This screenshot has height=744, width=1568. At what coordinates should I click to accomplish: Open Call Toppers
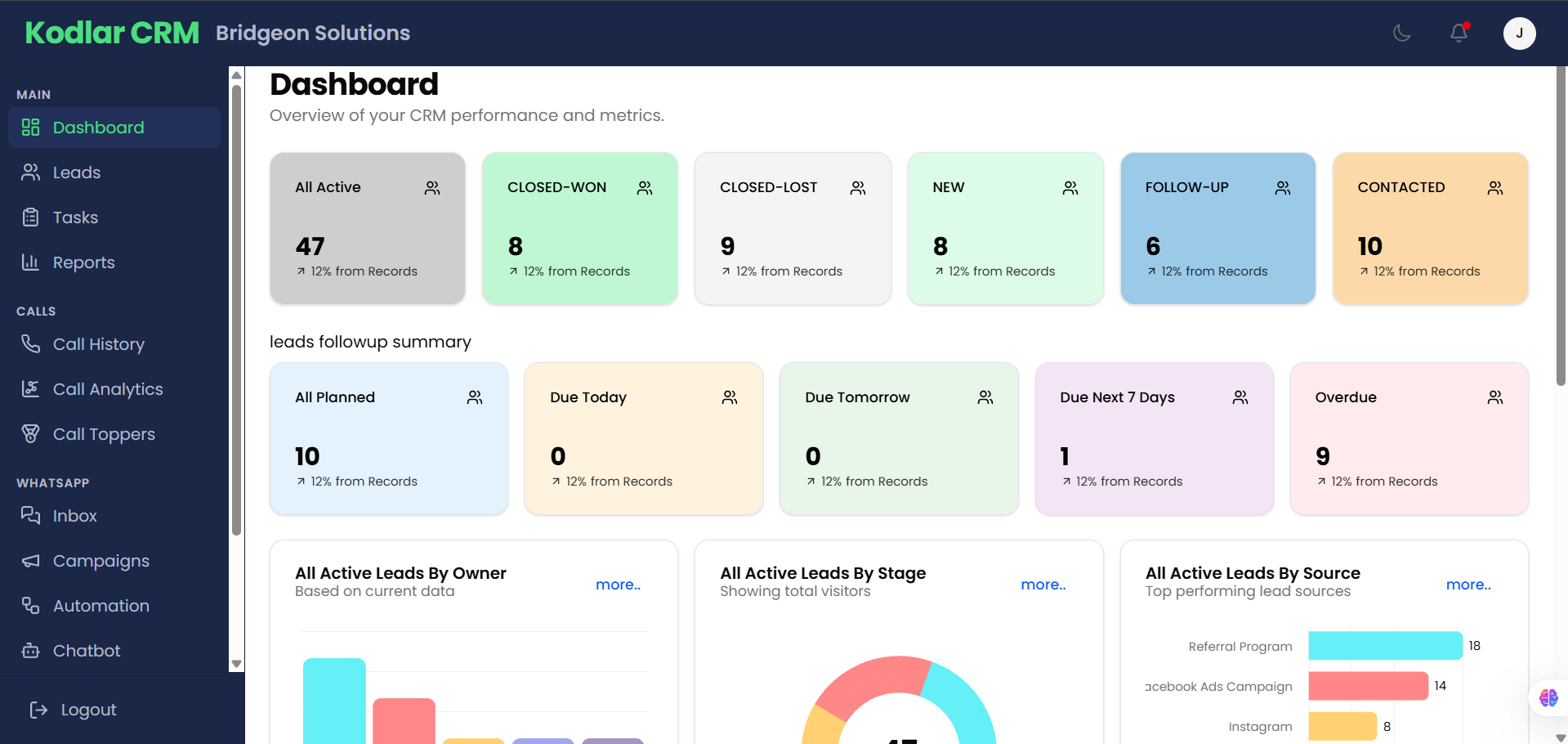point(104,433)
